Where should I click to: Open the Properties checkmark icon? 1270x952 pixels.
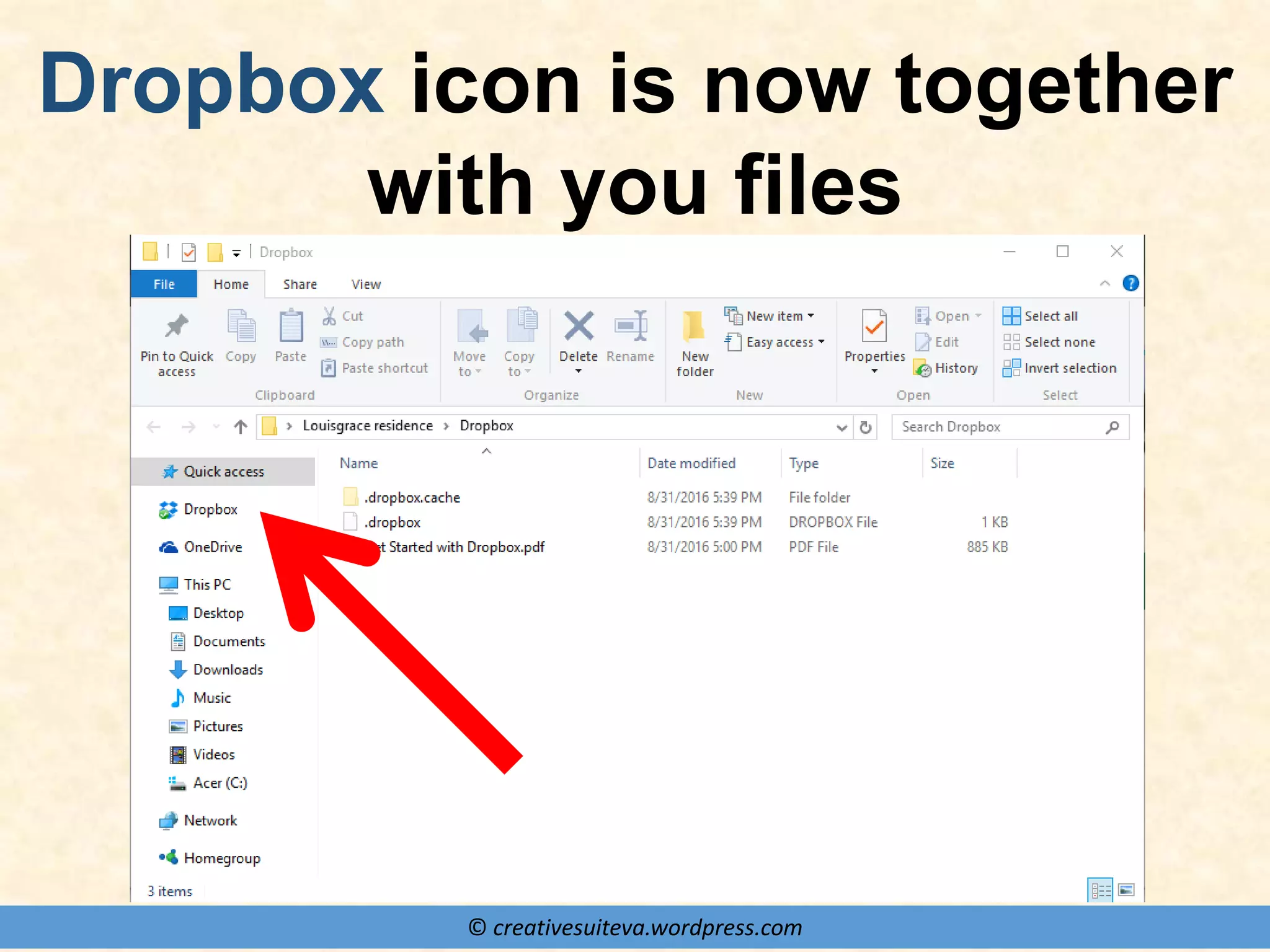click(x=874, y=325)
